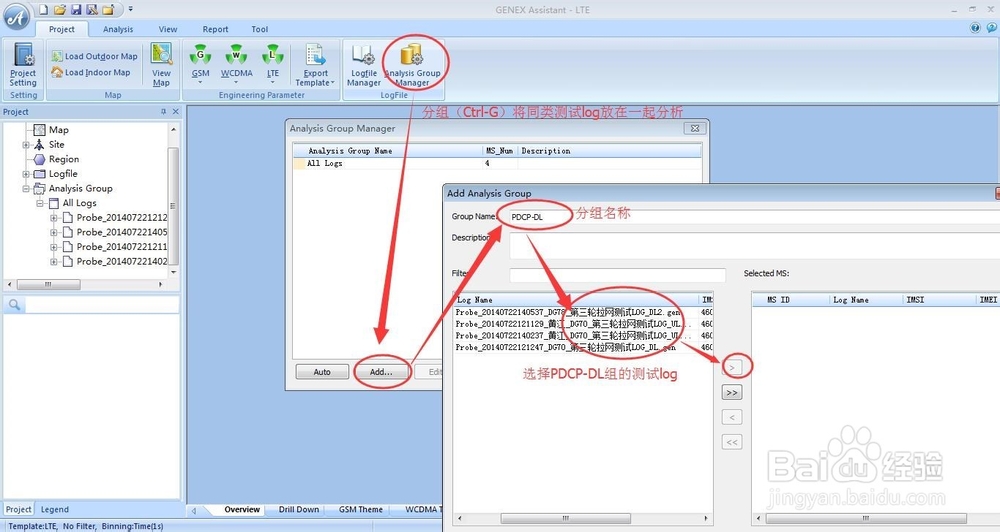Screen dimensions: 1000x532
Task: Expand Probe_201407221405 tree node
Action: (x=54, y=232)
